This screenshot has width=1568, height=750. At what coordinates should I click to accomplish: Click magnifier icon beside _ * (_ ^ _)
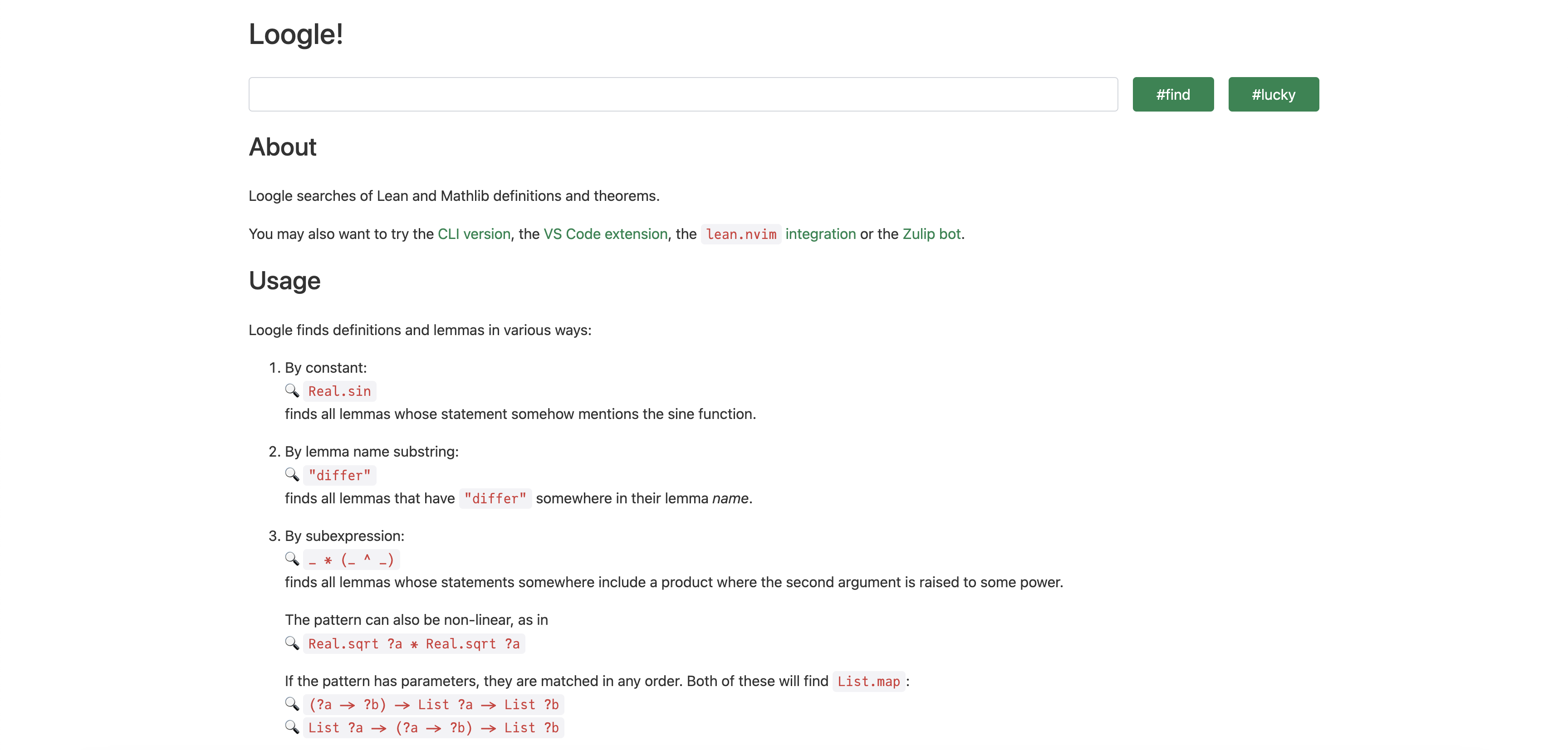point(292,559)
